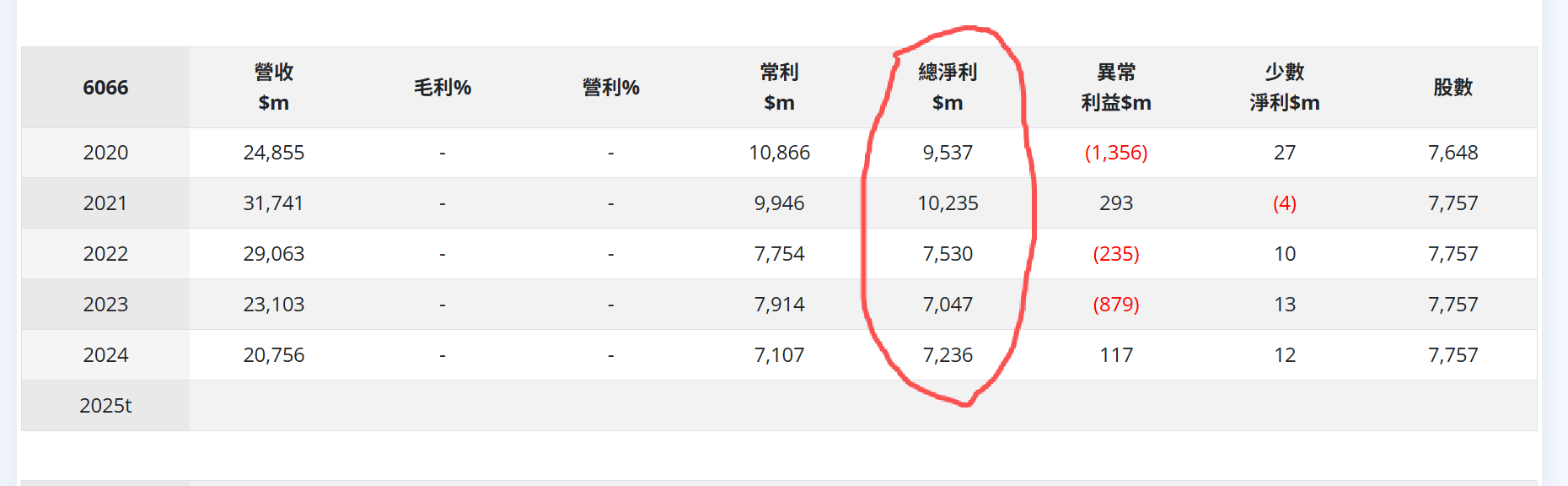This screenshot has height=486, width=1568.
Task: Click the 營收 $m column header
Action: coord(273,88)
